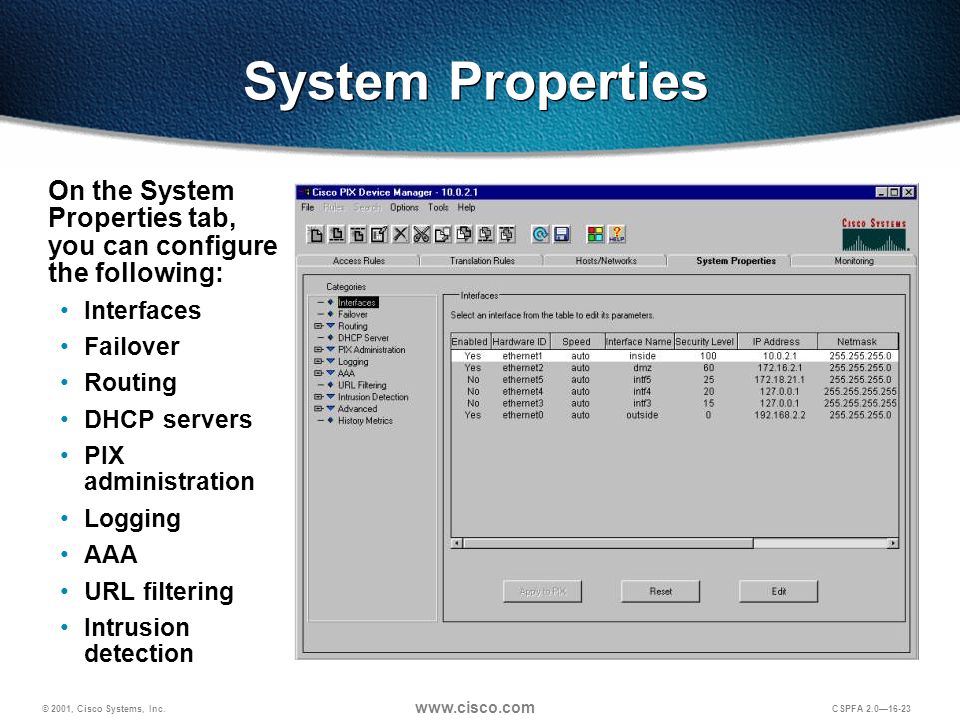Image resolution: width=960 pixels, height=720 pixels.
Task: Click the horizontal scrollbar left arrow
Action: (457, 543)
